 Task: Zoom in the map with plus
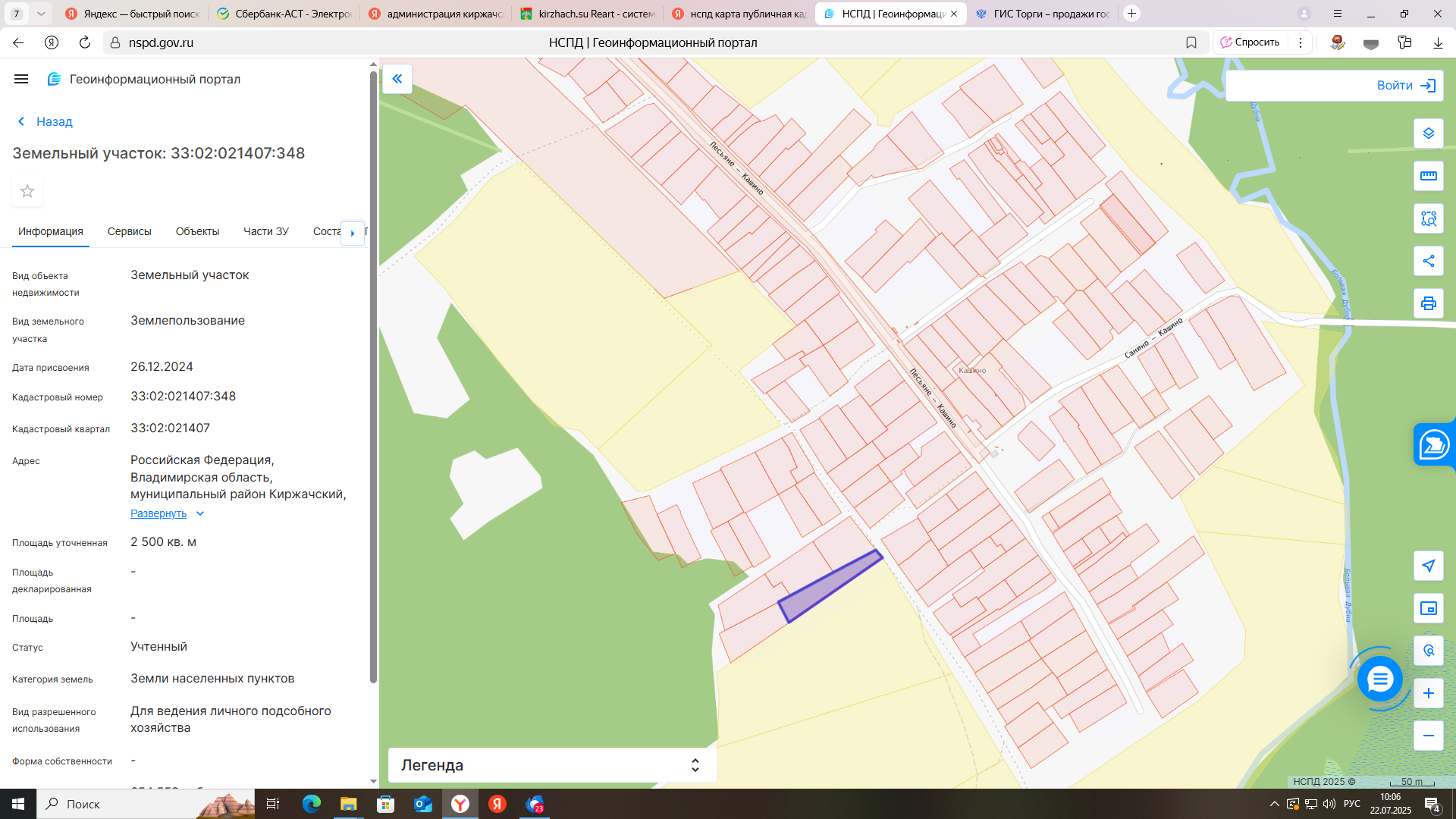pos(1428,693)
